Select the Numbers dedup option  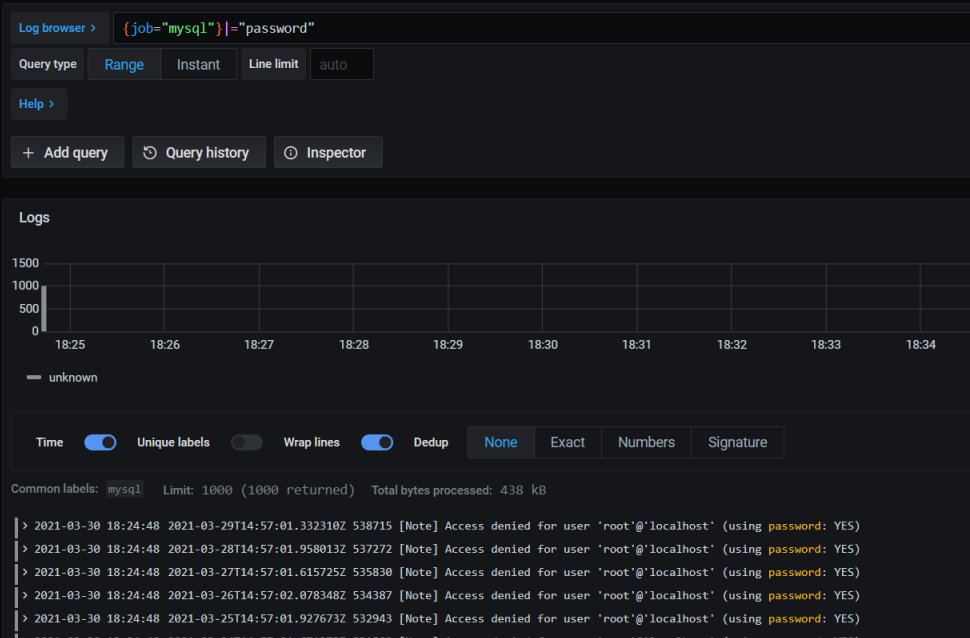646,442
